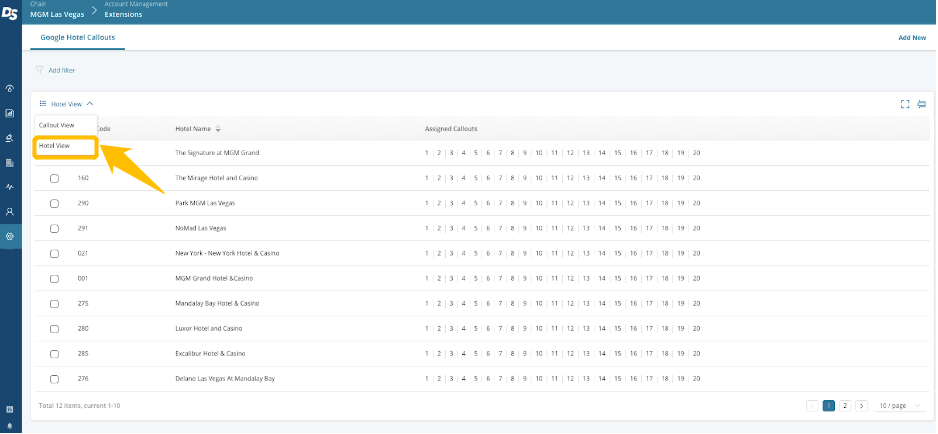Switch to Google Hotel Callouts tab

(x=78, y=37)
